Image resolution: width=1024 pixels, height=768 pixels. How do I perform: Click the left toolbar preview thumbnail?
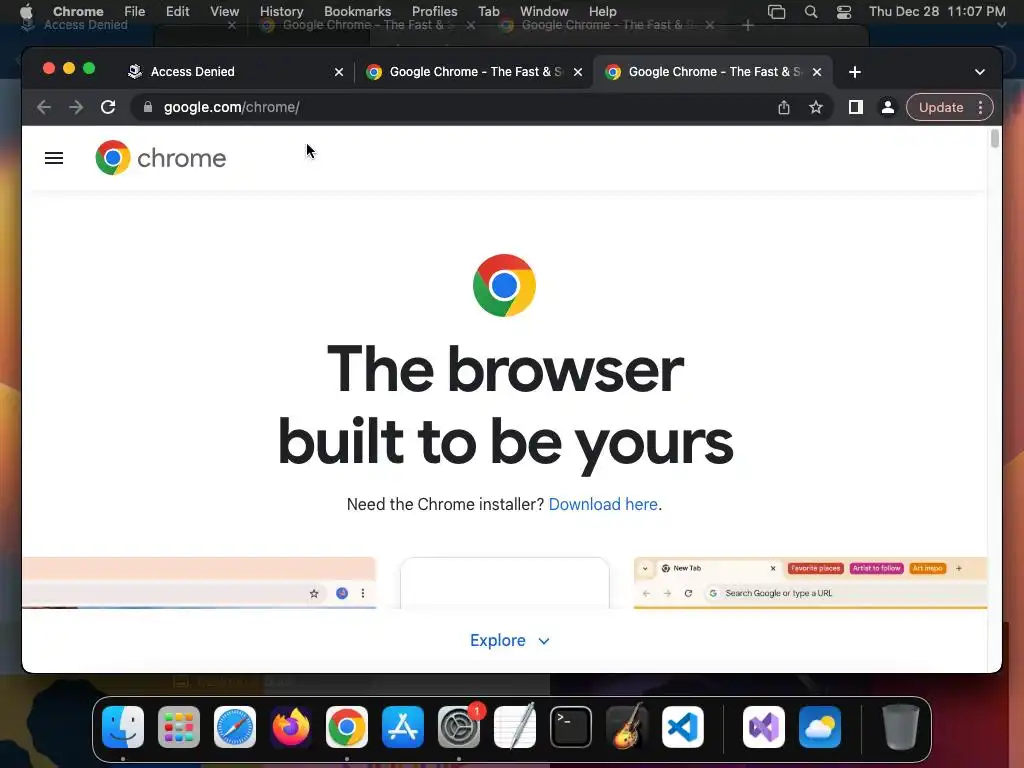click(199, 583)
